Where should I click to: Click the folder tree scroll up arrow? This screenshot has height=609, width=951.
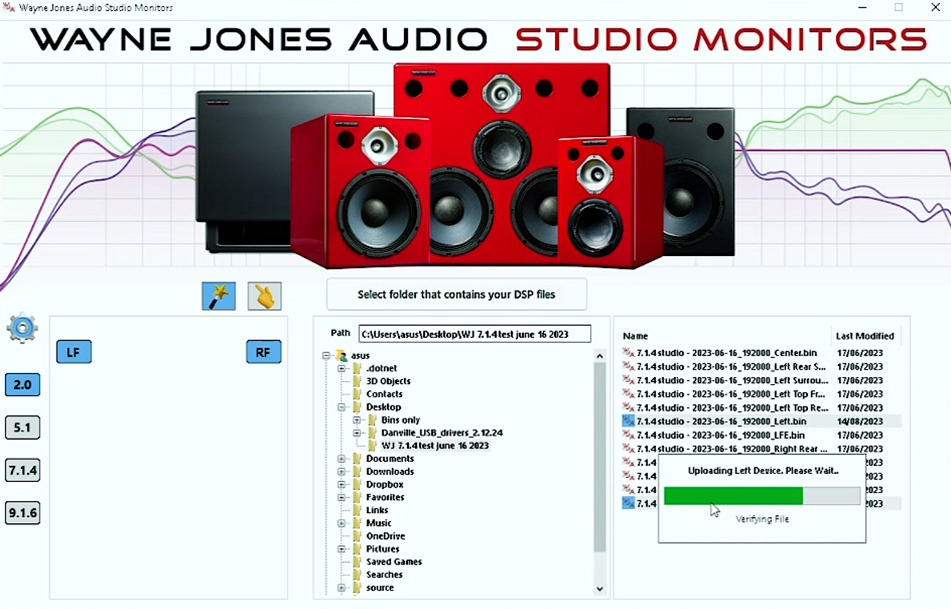pyautogui.click(x=599, y=356)
